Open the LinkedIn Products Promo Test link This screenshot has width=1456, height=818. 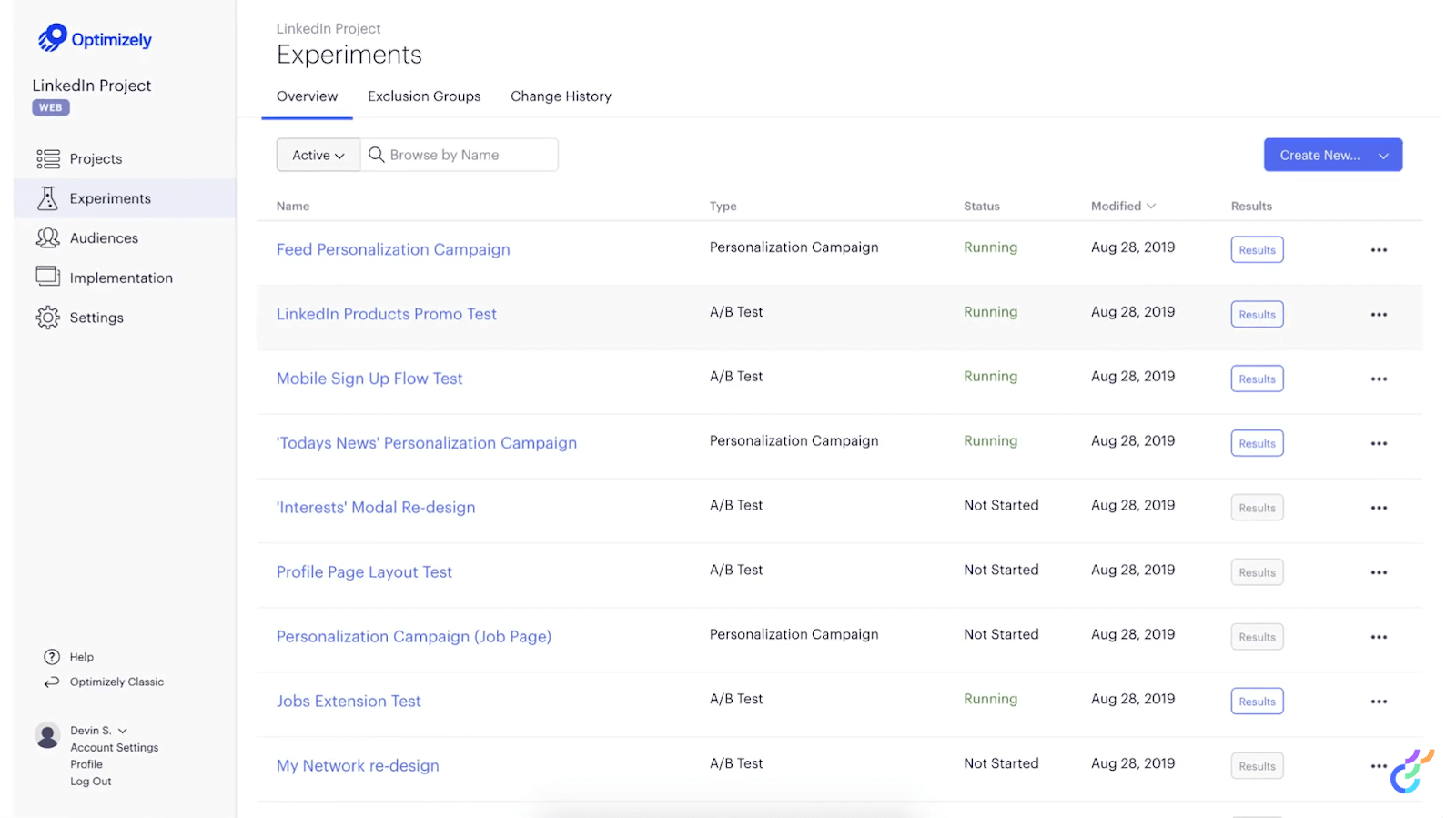pos(387,314)
